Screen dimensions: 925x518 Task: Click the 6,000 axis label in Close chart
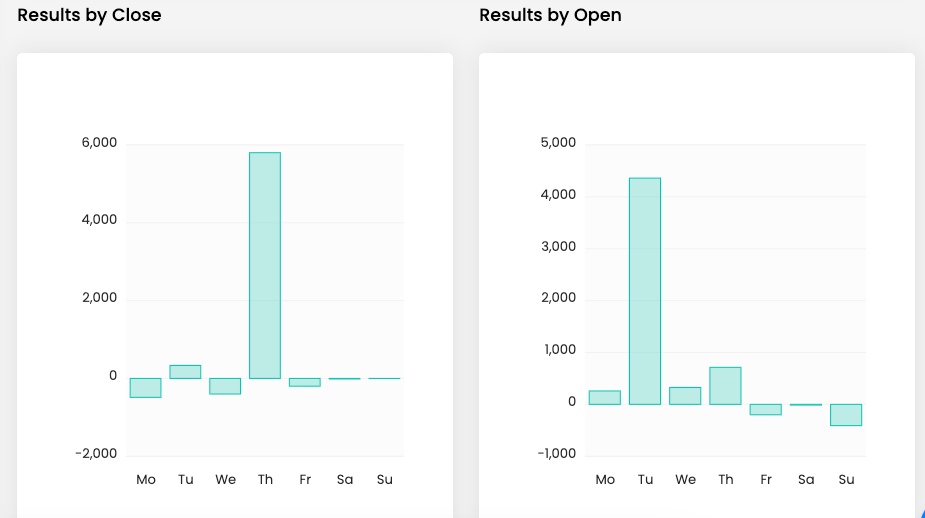[99, 143]
